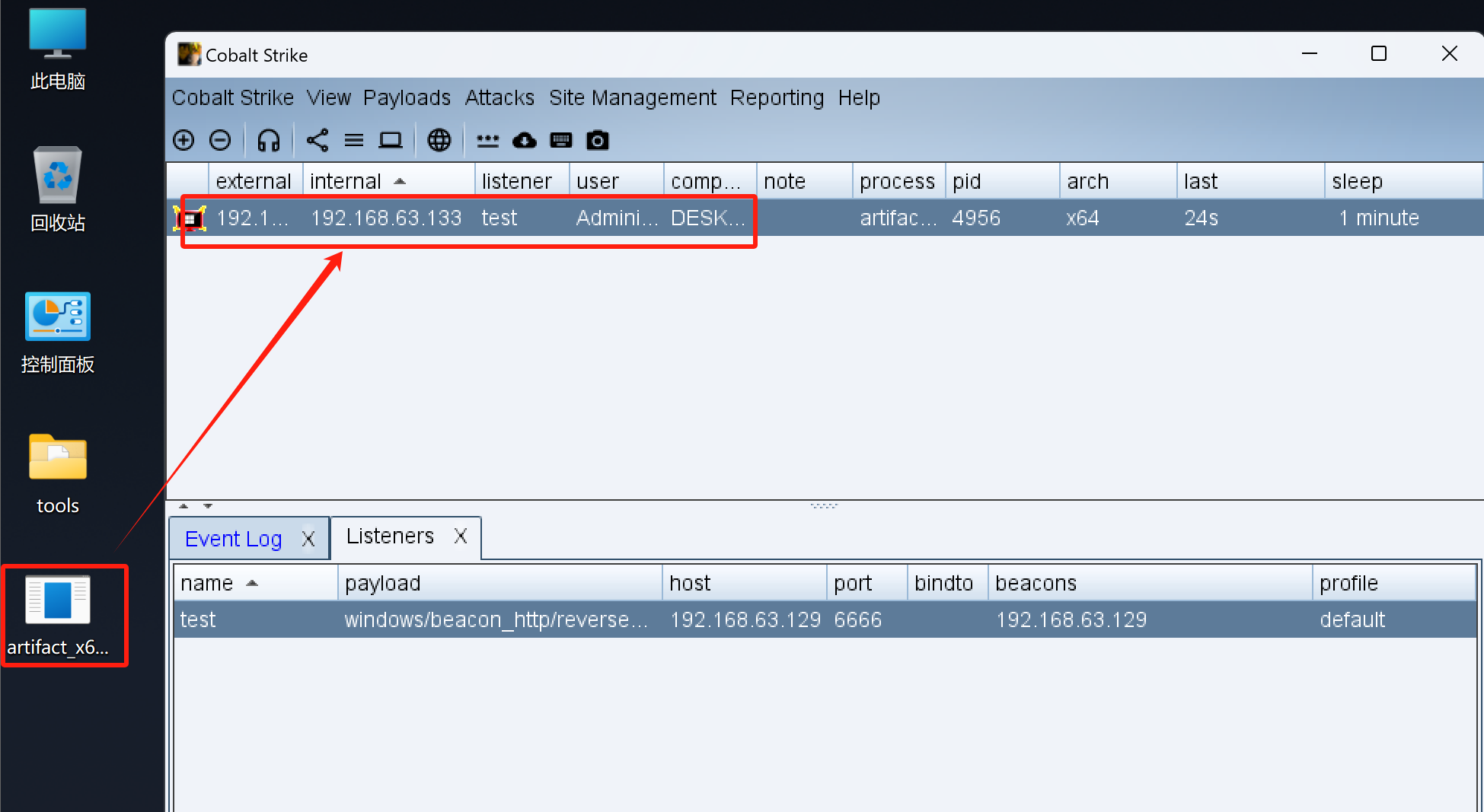Click the split pane divider grip
The width and height of the screenshot is (1484, 812).
[x=824, y=505]
